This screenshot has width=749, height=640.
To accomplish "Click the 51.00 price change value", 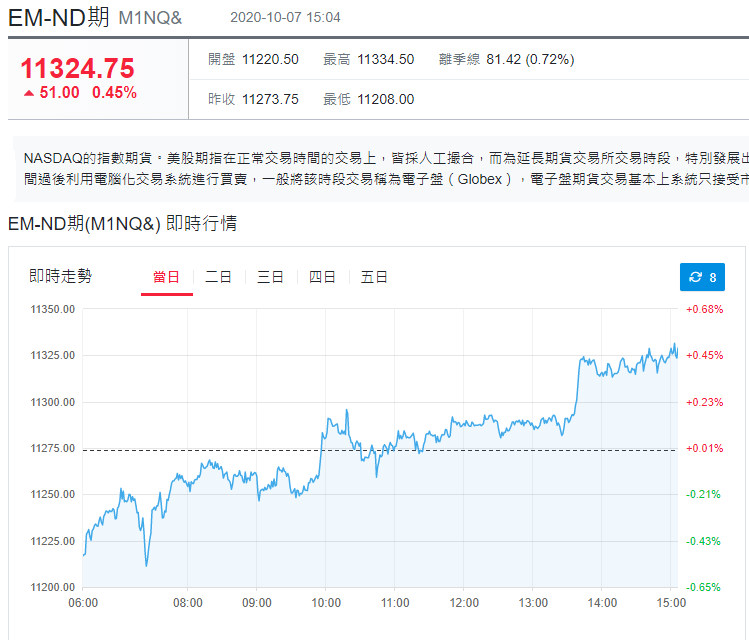I will point(59,92).
